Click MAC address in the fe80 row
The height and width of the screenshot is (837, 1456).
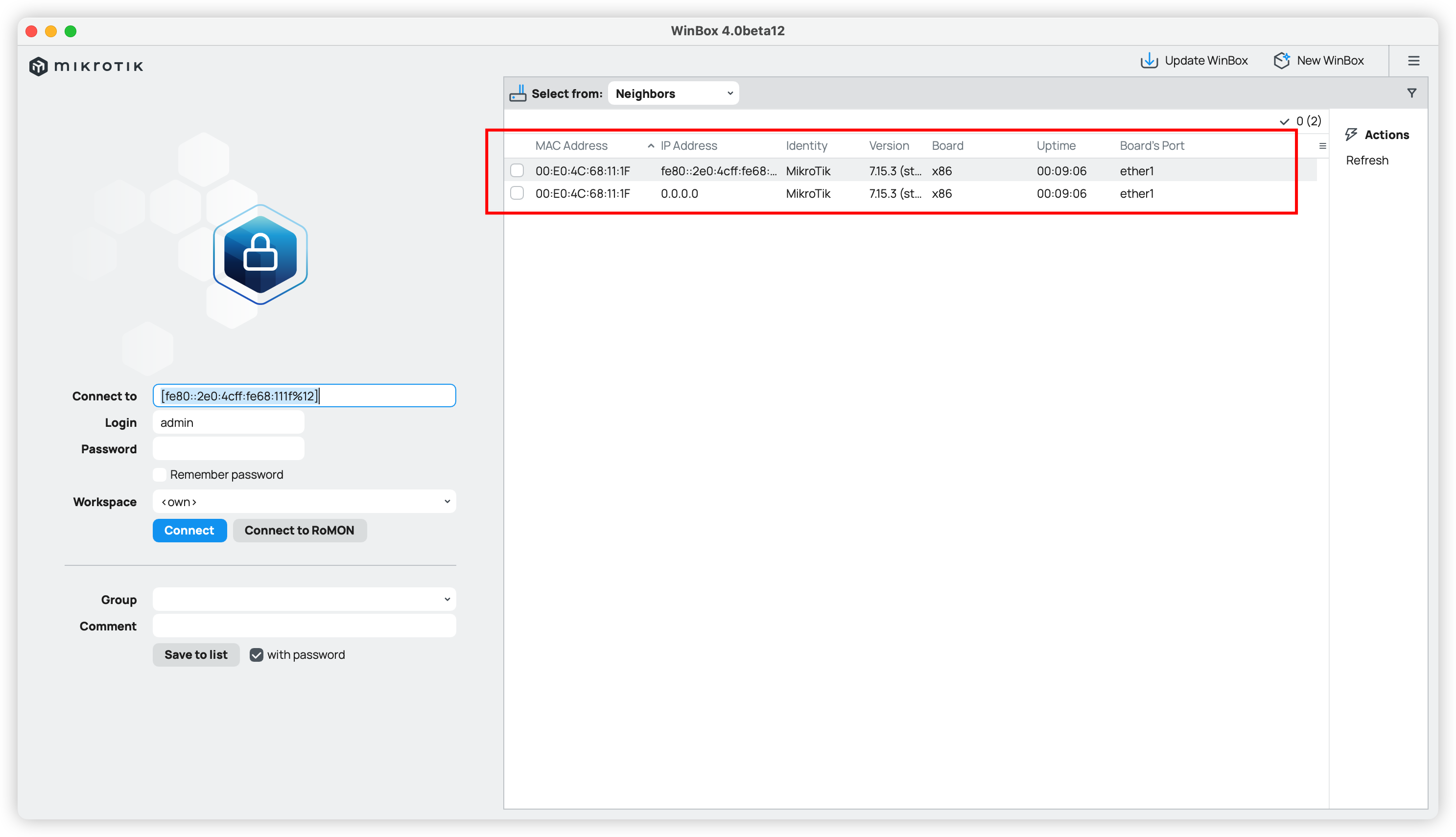pyautogui.click(x=582, y=171)
